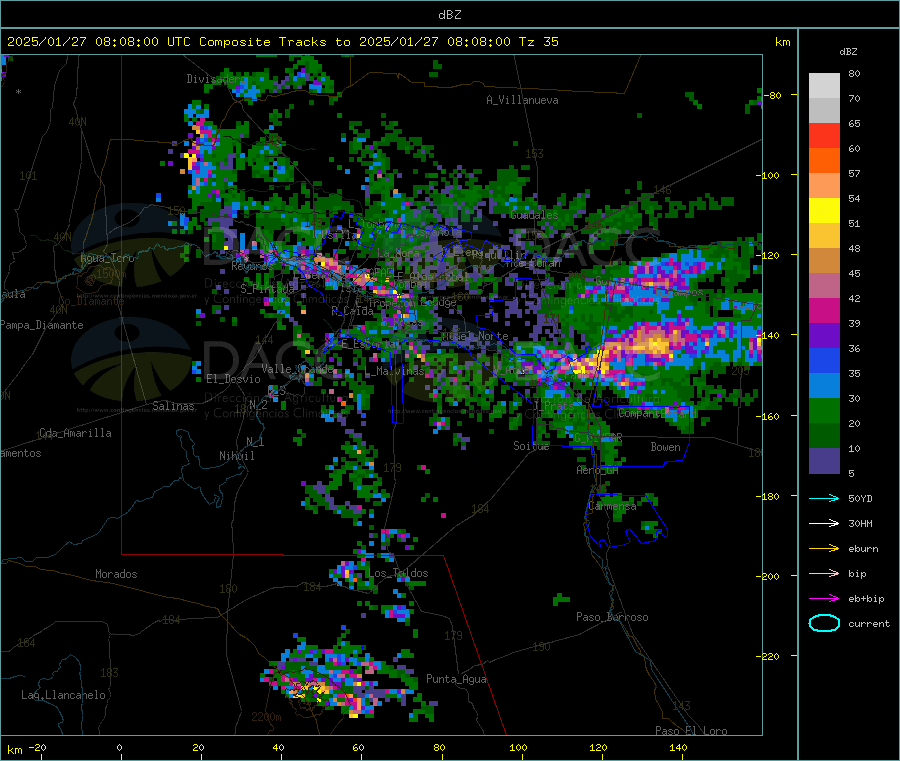Click the 'Pampa_Diamante' map label
This screenshot has width=900, height=761.
41,325
